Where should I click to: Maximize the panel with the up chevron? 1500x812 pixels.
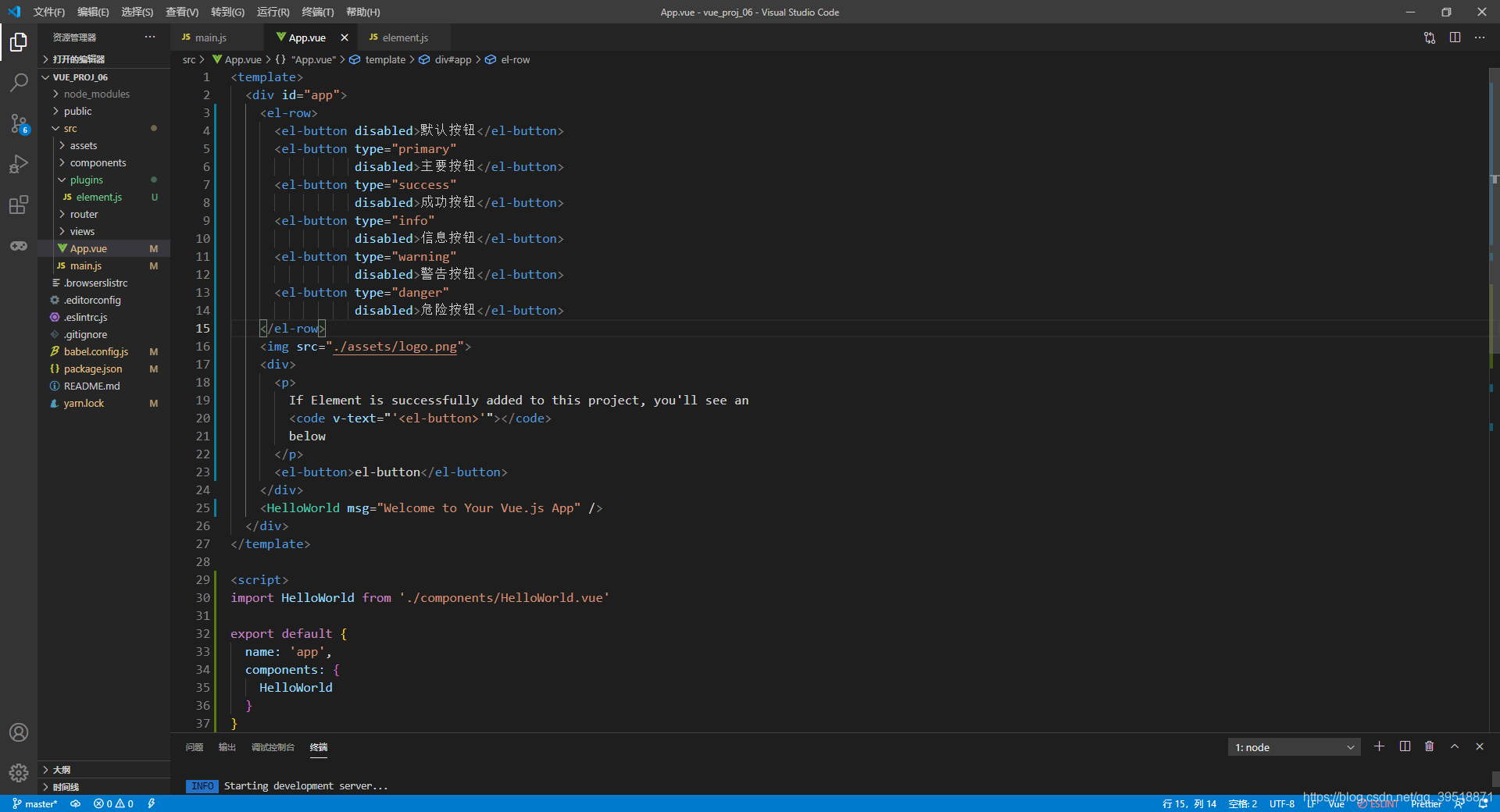click(x=1455, y=746)
